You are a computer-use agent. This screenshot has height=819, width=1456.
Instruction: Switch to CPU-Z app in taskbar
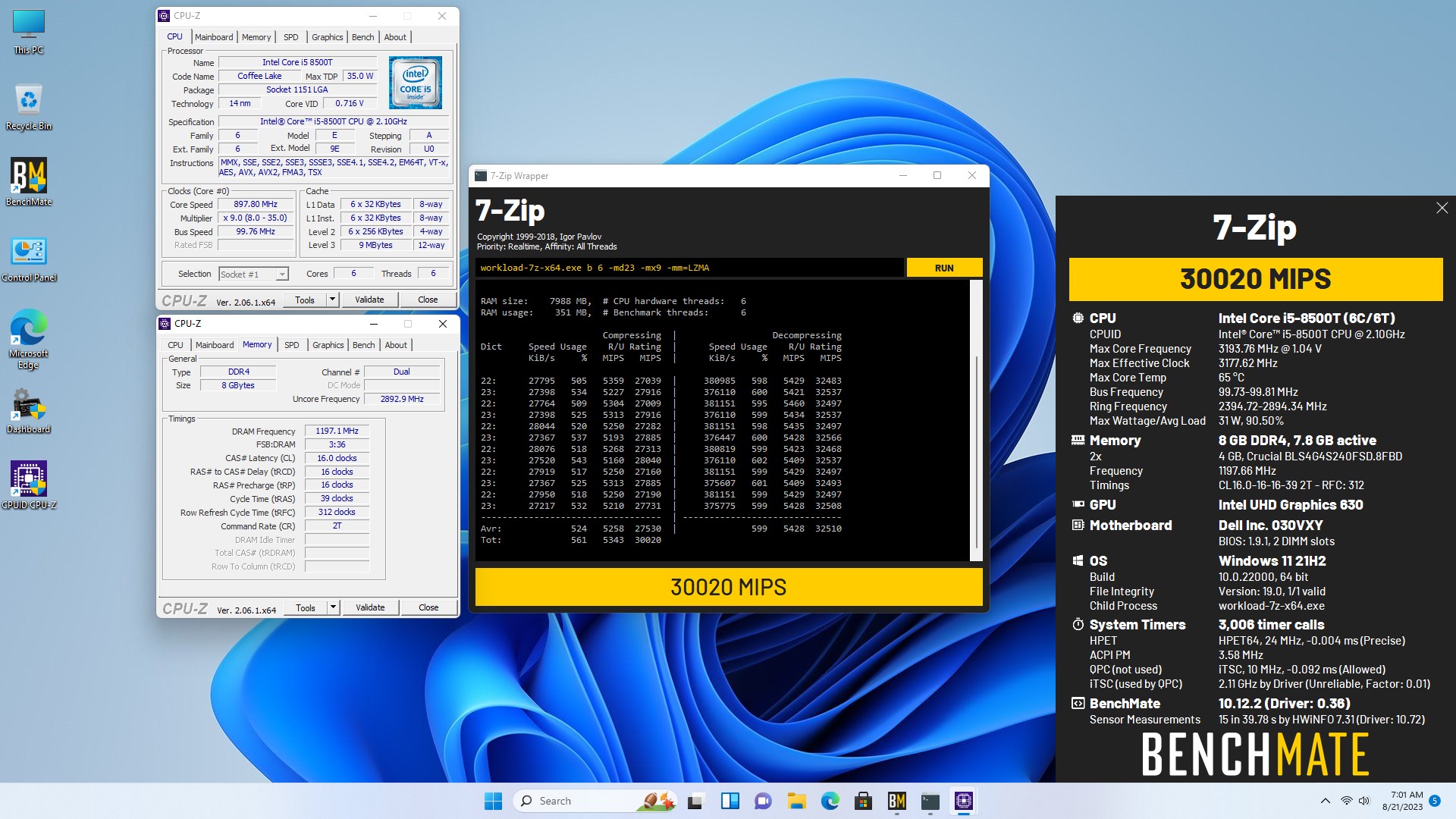[x=963, y=801]
